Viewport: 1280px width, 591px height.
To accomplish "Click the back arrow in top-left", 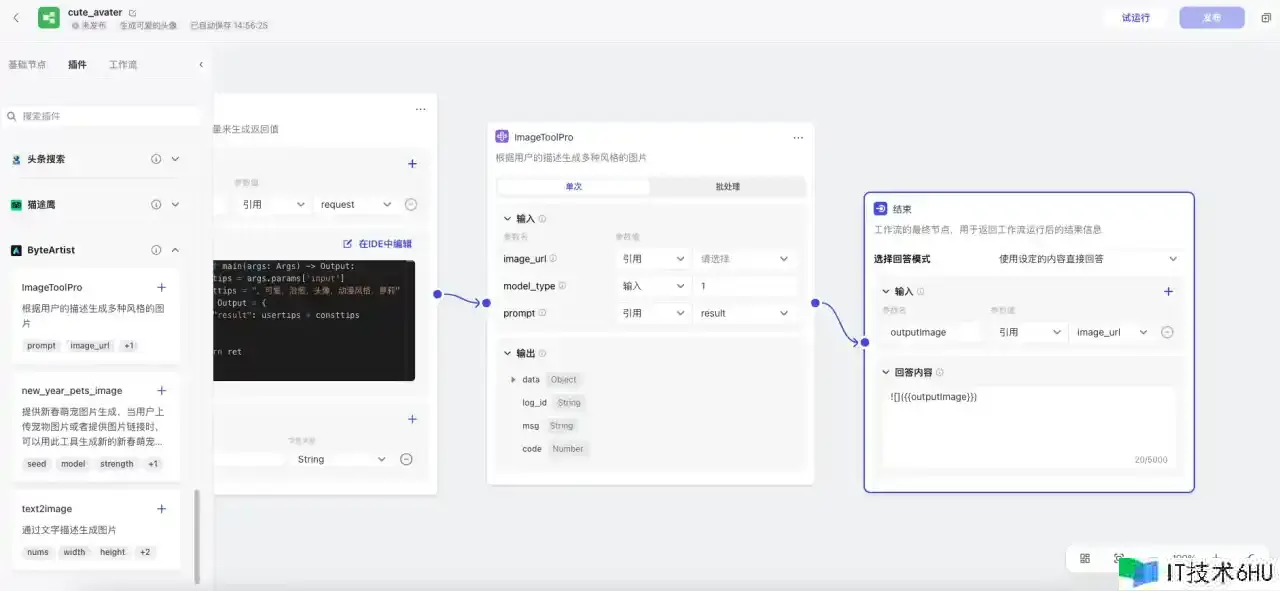I will 16,18.
